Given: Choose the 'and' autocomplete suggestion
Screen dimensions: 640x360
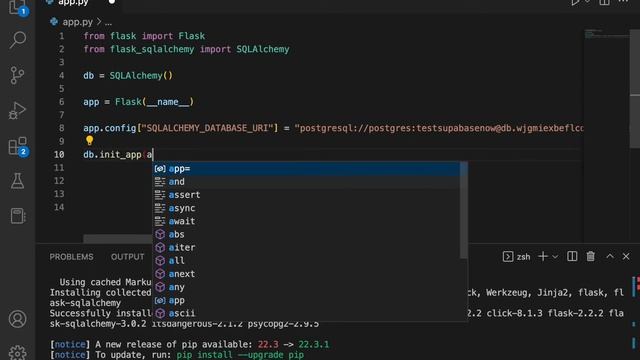Looking at the screenshot, I should pos(307,182).
